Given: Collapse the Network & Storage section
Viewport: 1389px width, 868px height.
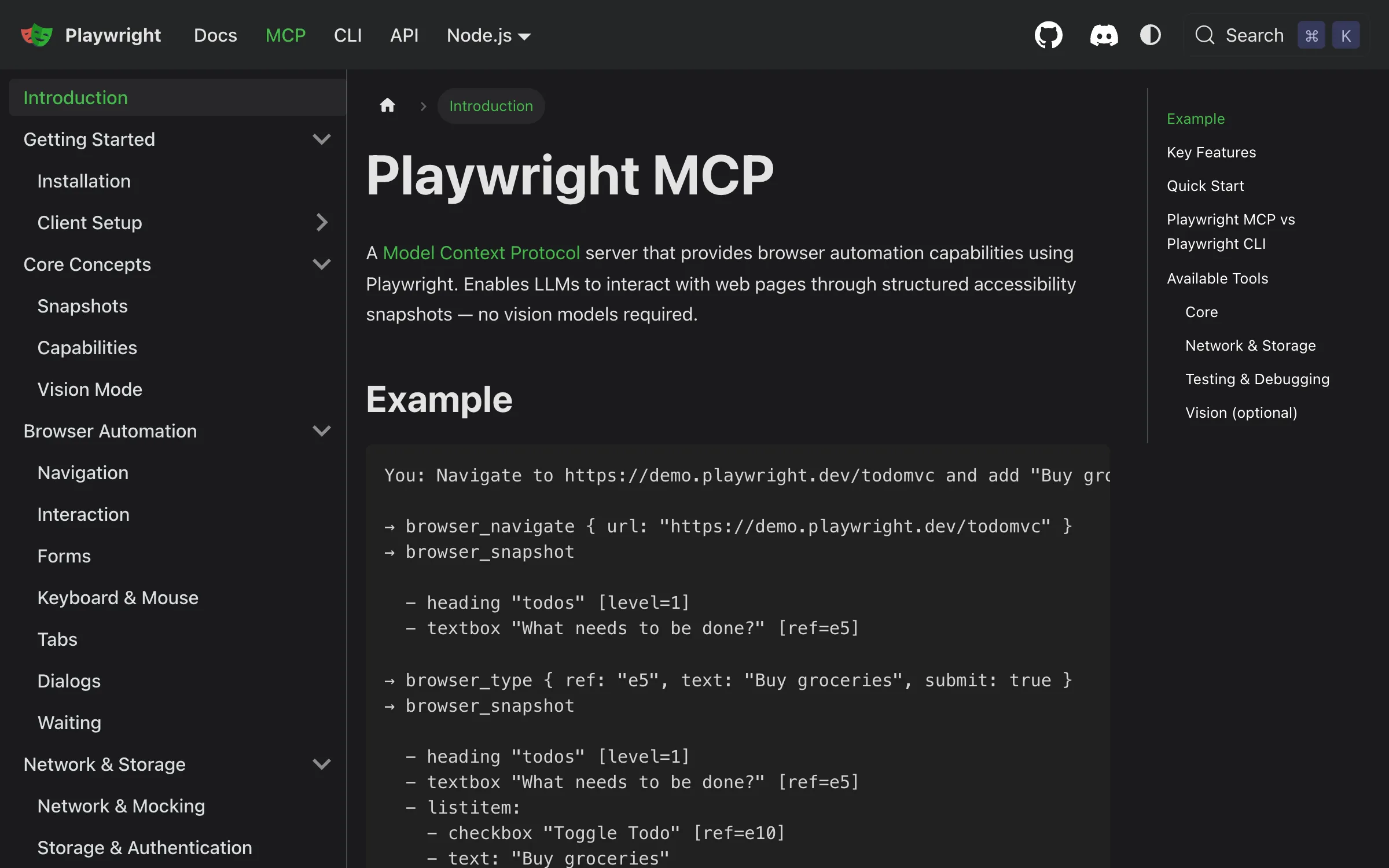Looking at the screenshot, I should coord(321,764).
